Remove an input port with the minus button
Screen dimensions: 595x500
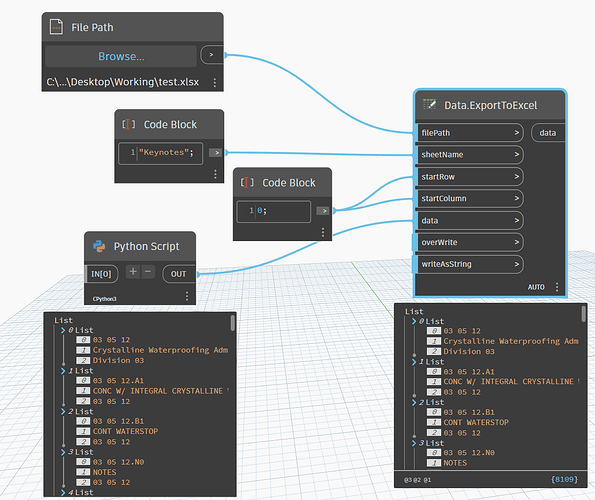pos(148,272)
